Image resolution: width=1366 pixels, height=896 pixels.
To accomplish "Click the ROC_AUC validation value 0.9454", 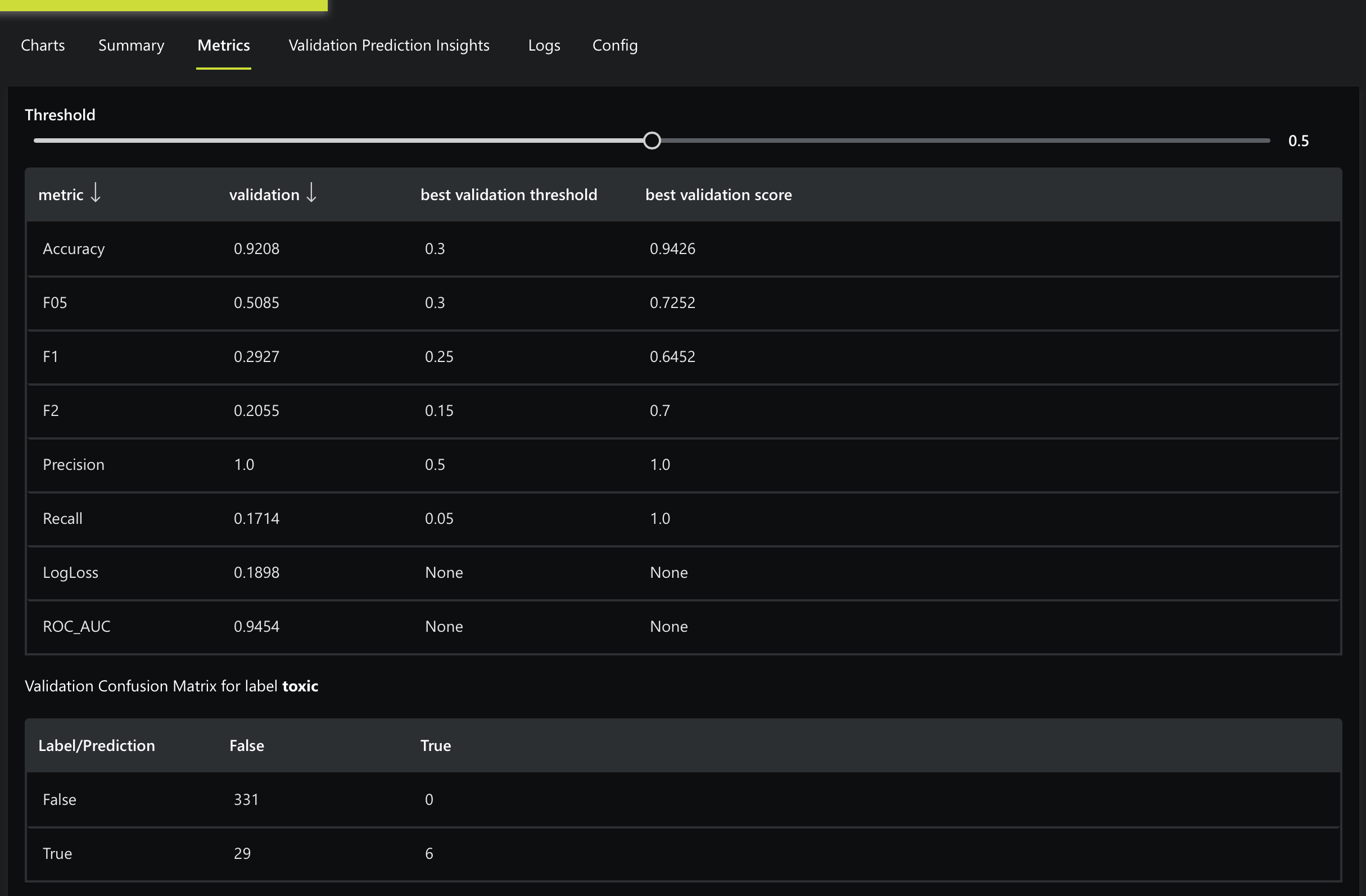I will pos(256,626).
